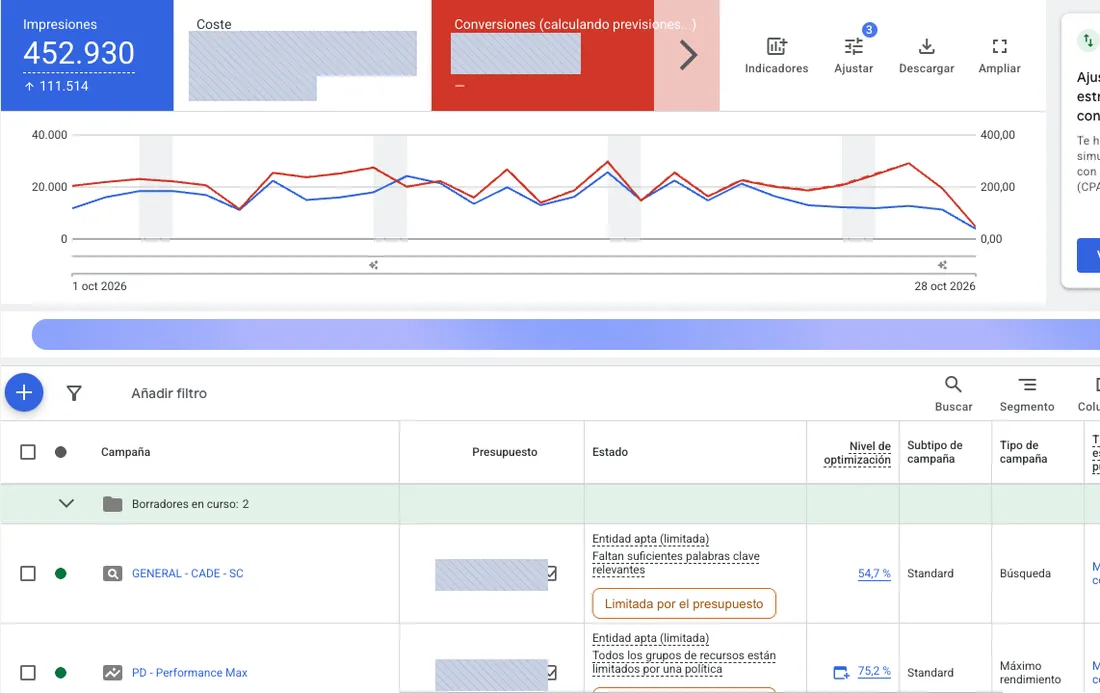Download the chart with Descargar
Image resolution: width=1100 pixels, height=693 pixels.
click(x=926, y=55)
